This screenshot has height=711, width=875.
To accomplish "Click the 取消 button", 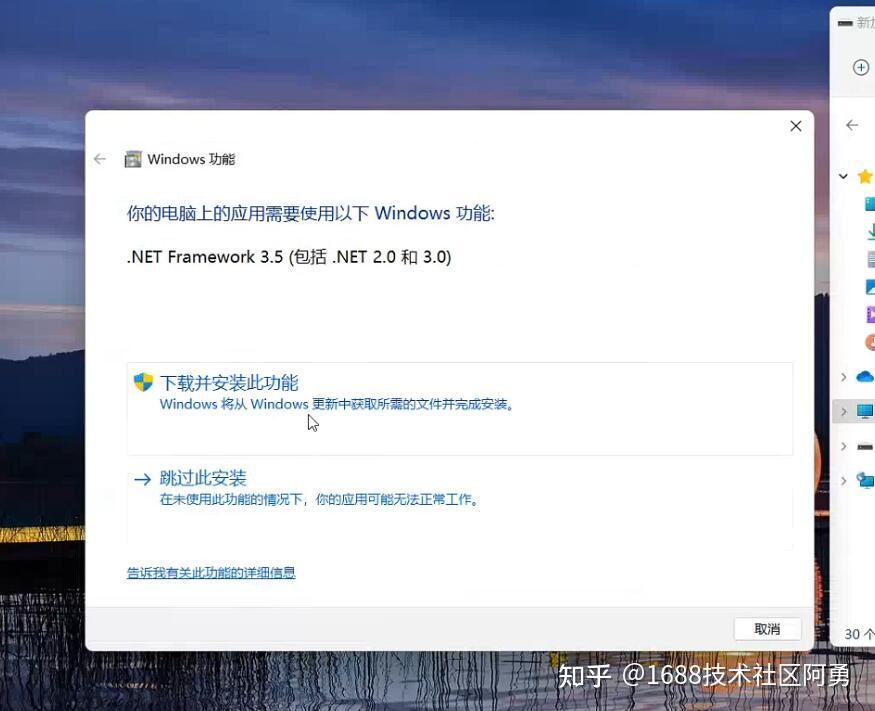I will point(766,629).
